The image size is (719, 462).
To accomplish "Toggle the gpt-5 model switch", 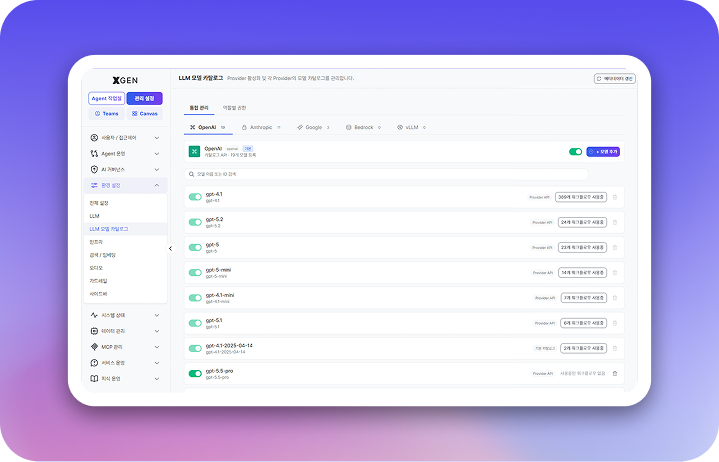I will coord(195,248).
